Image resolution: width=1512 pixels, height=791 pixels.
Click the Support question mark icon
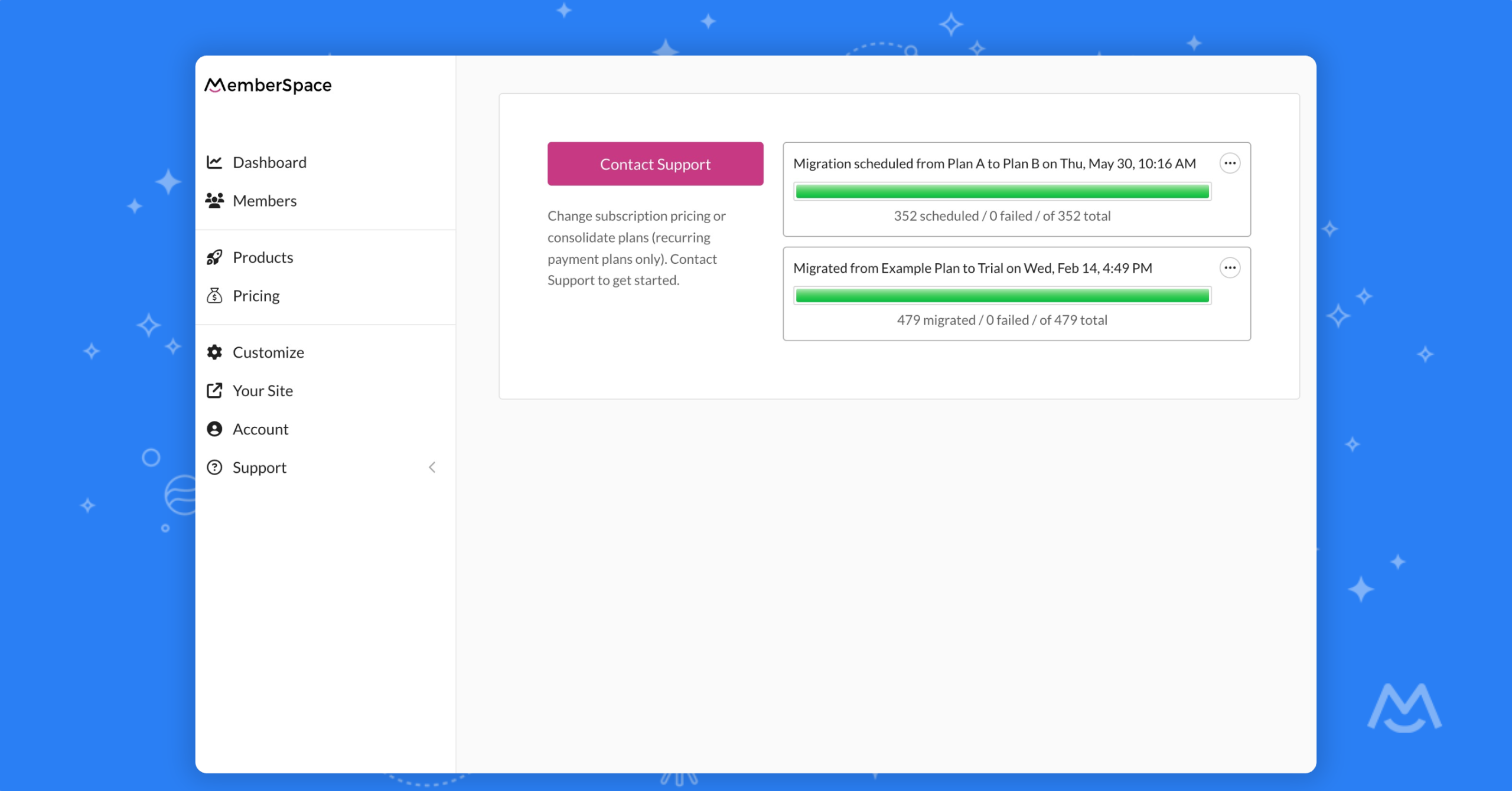(215, 467)
